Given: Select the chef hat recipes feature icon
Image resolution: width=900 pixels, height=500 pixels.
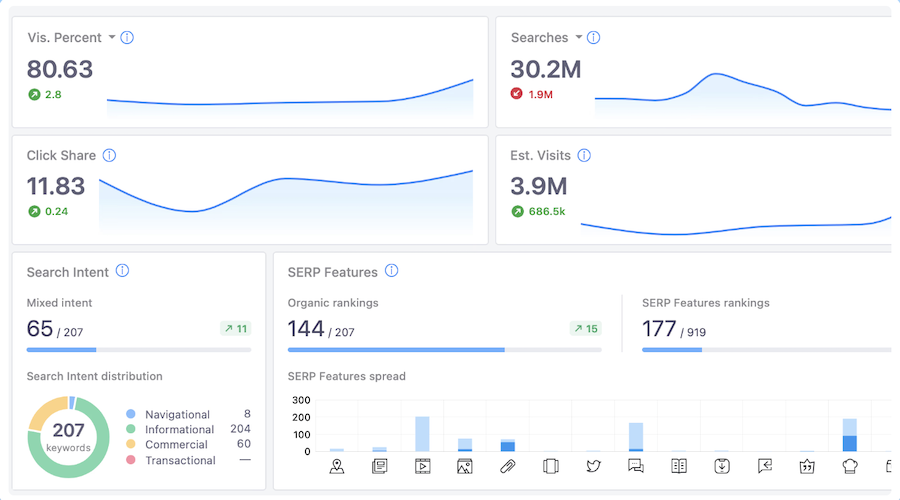Looking at the screenshot, I should 850,466.
